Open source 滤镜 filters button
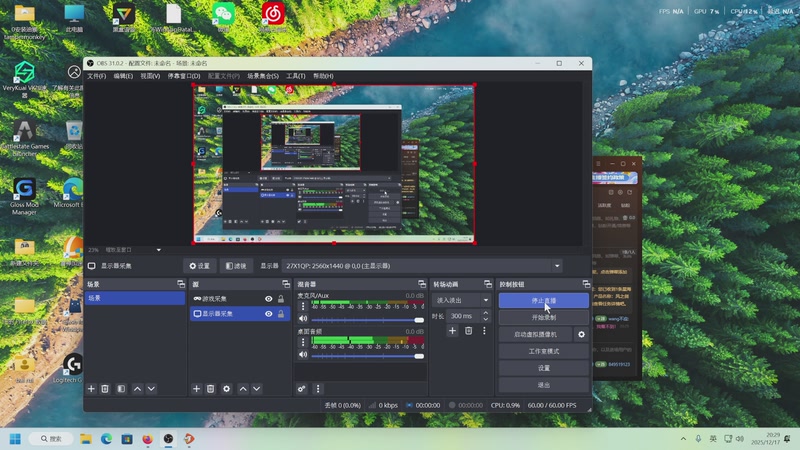 pyautogui.click(x=236, y=266)
